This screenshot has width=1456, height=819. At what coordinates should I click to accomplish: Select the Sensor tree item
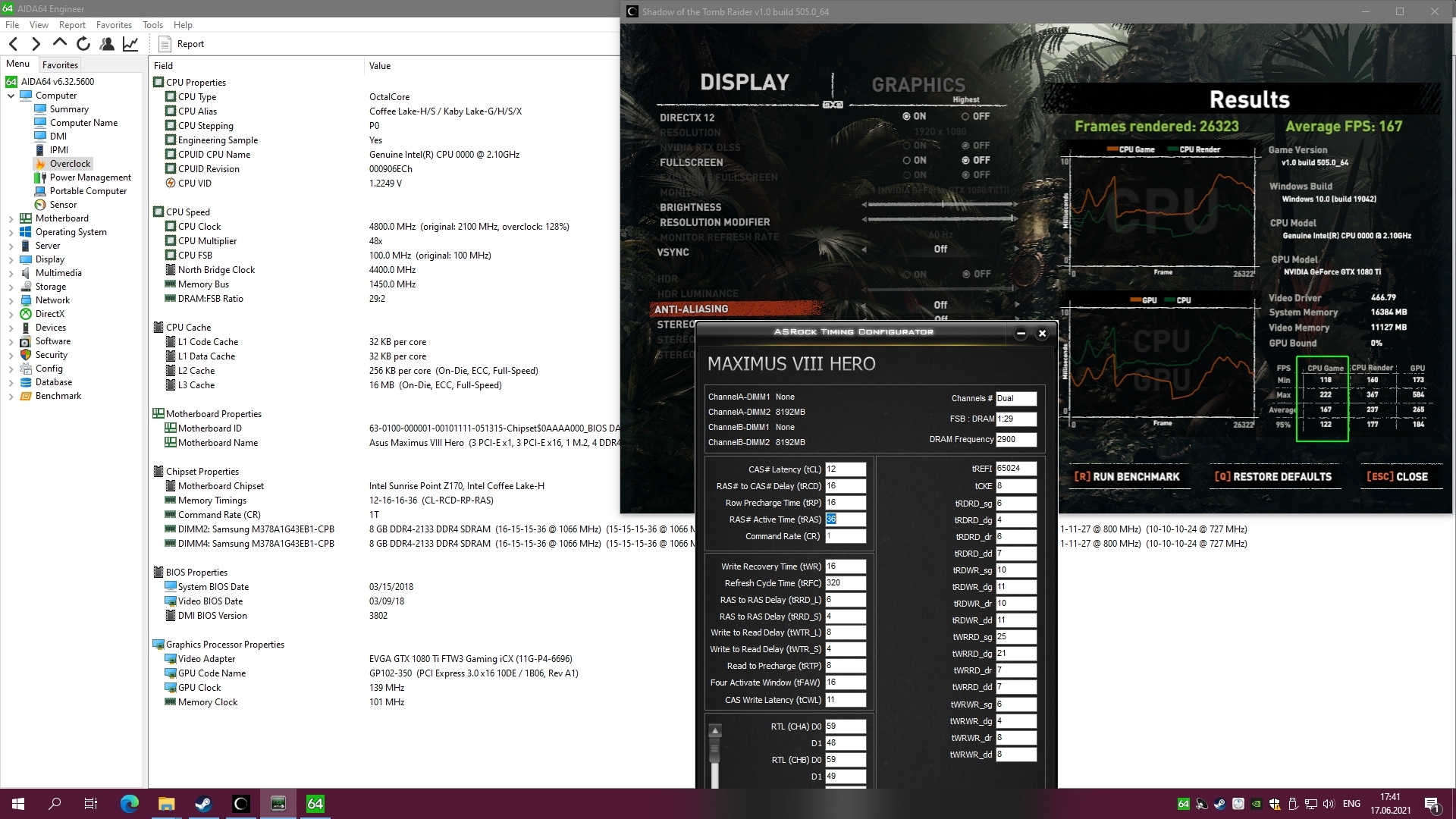(63, 205)
